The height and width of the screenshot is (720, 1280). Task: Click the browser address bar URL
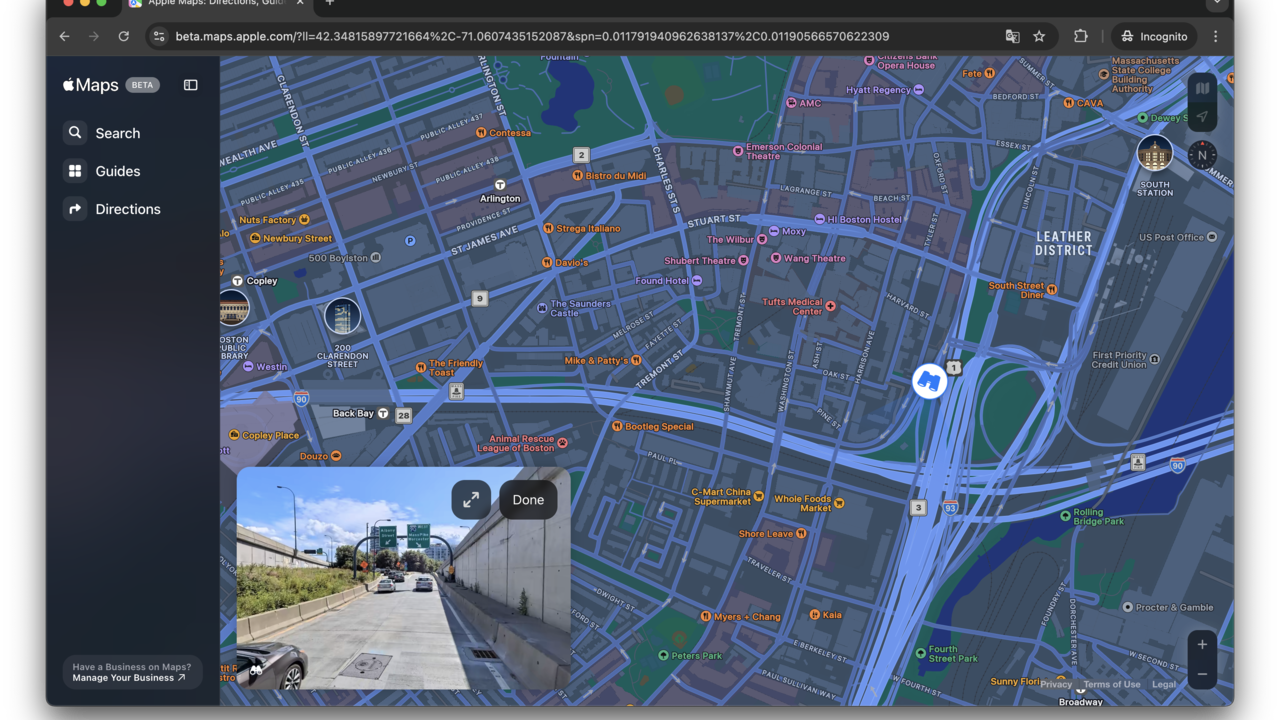pos(532,36)
